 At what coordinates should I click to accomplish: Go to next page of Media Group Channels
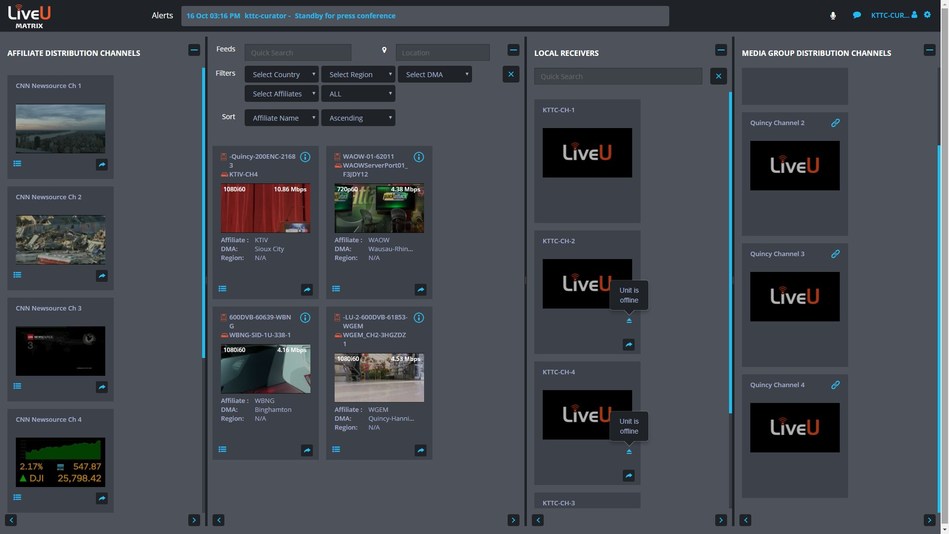click(930, 520)
